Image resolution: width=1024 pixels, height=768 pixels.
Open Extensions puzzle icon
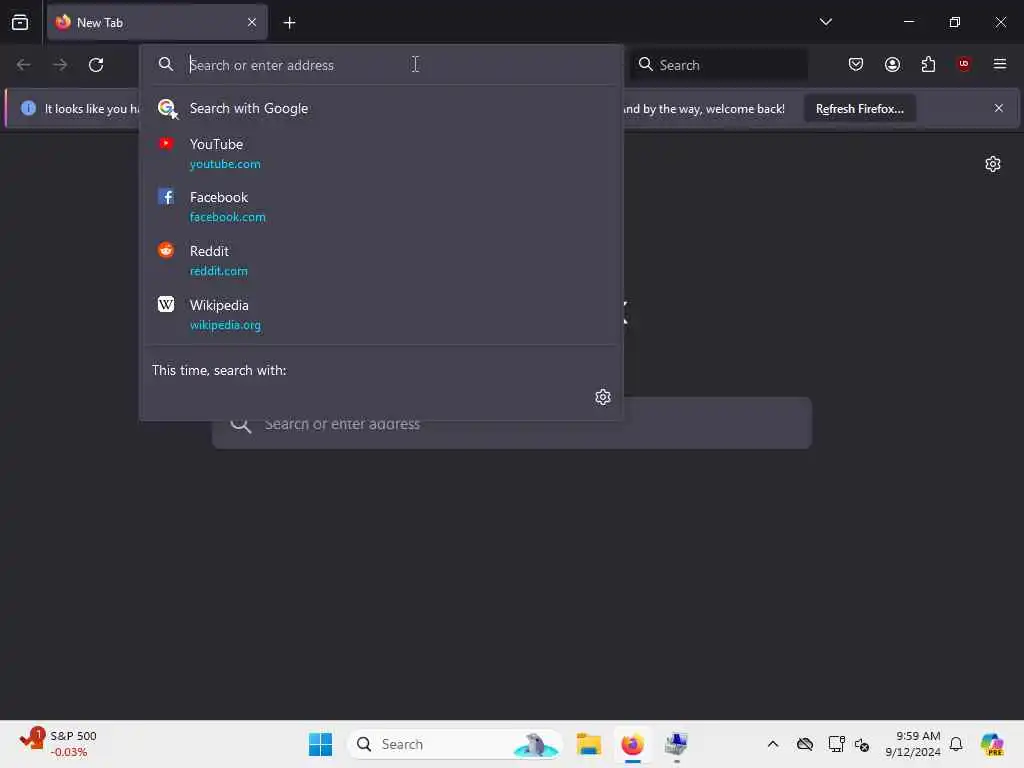point(928,64)
